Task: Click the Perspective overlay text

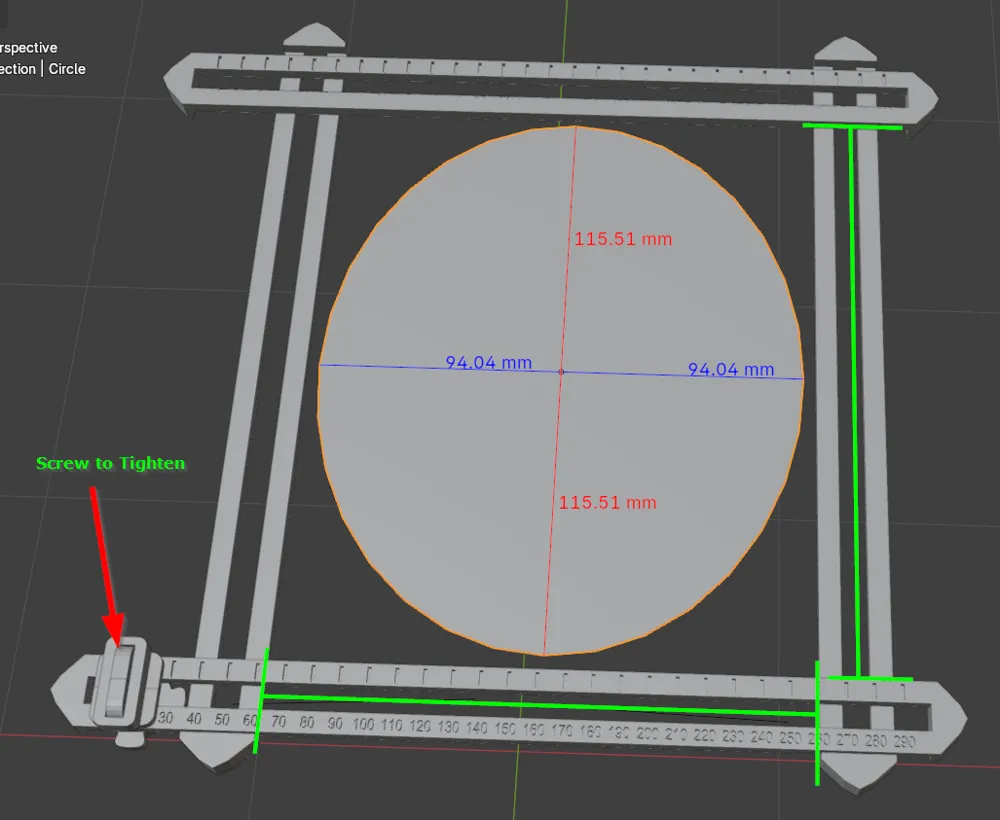Action: (30, 47)
